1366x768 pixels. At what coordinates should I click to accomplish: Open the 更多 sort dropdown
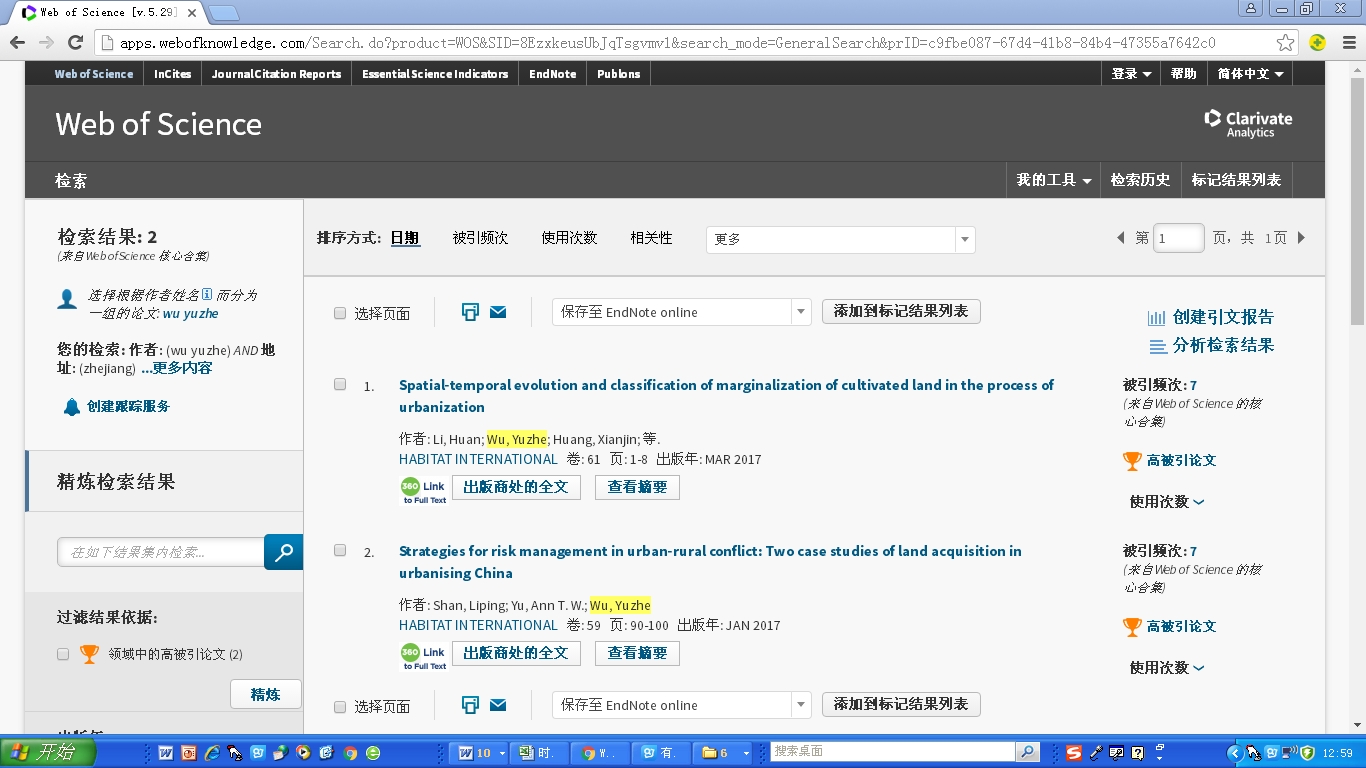point(840,239)
